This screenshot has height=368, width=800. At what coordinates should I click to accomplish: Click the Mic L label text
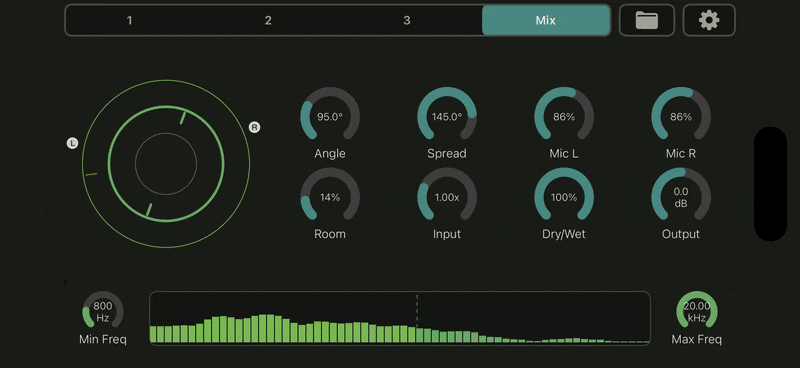tap(564, 154)
